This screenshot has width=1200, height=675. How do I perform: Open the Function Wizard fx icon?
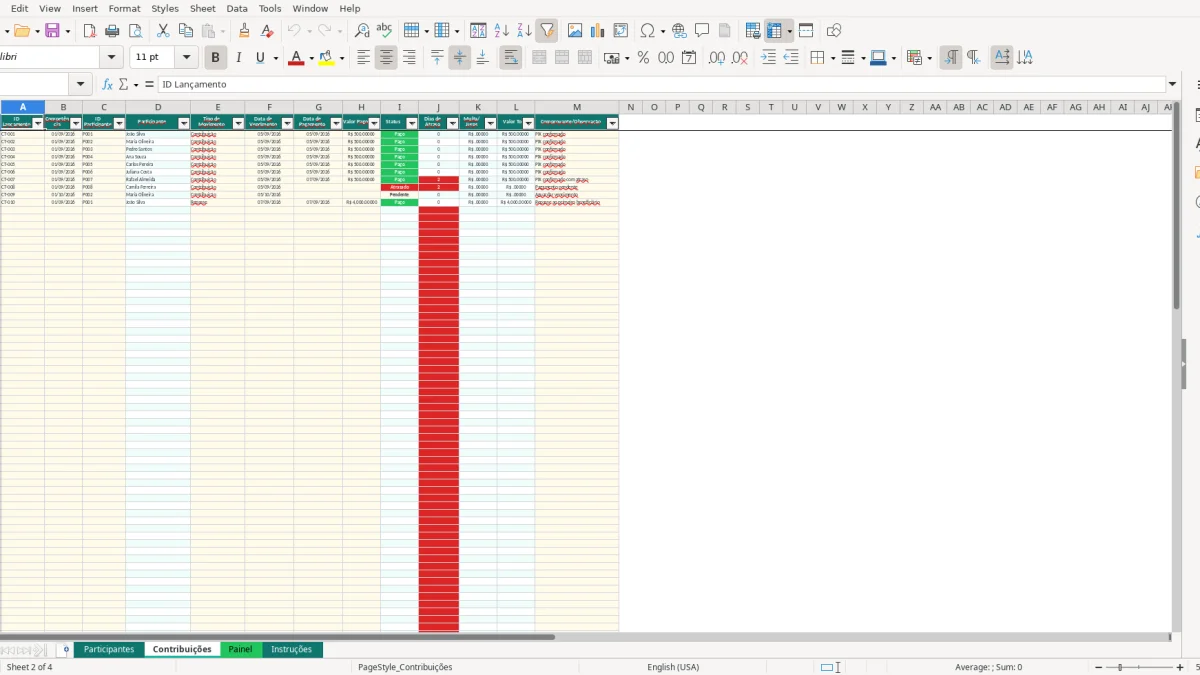click(x=107, y=85)
